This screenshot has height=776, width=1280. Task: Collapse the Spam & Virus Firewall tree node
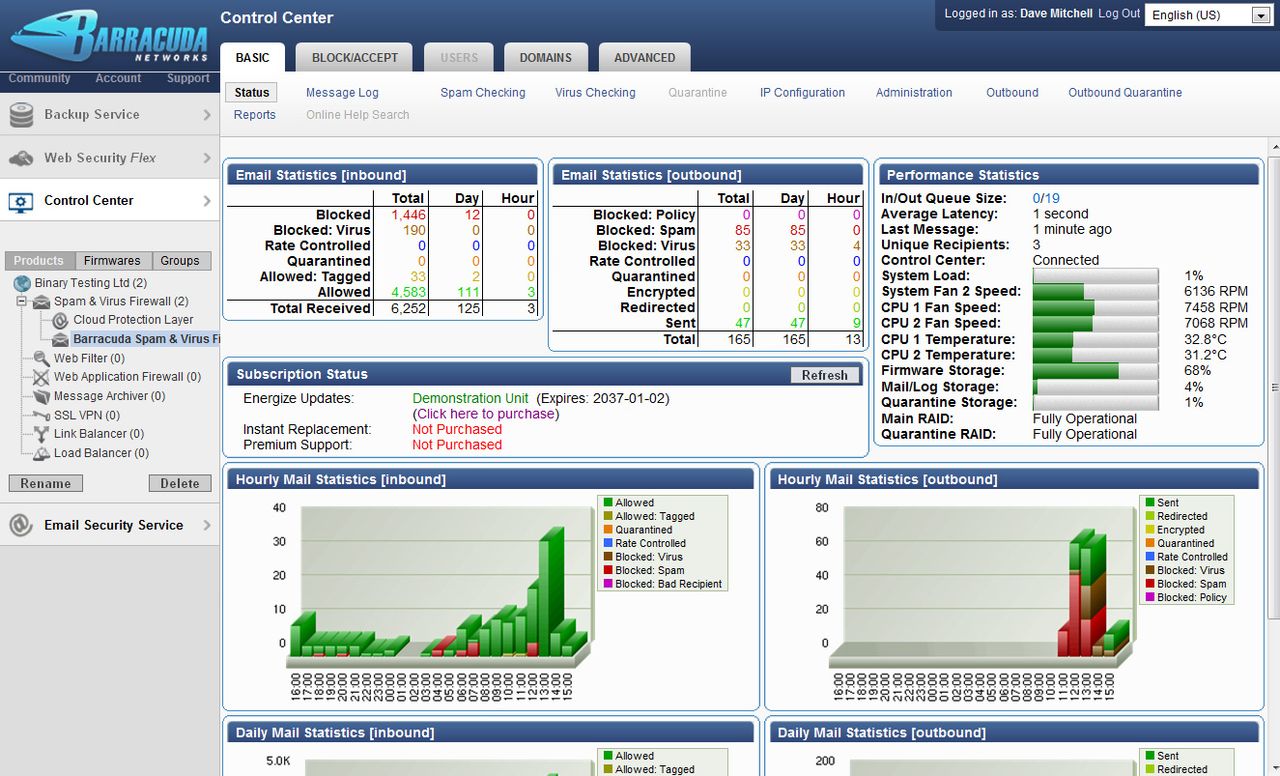21,301
